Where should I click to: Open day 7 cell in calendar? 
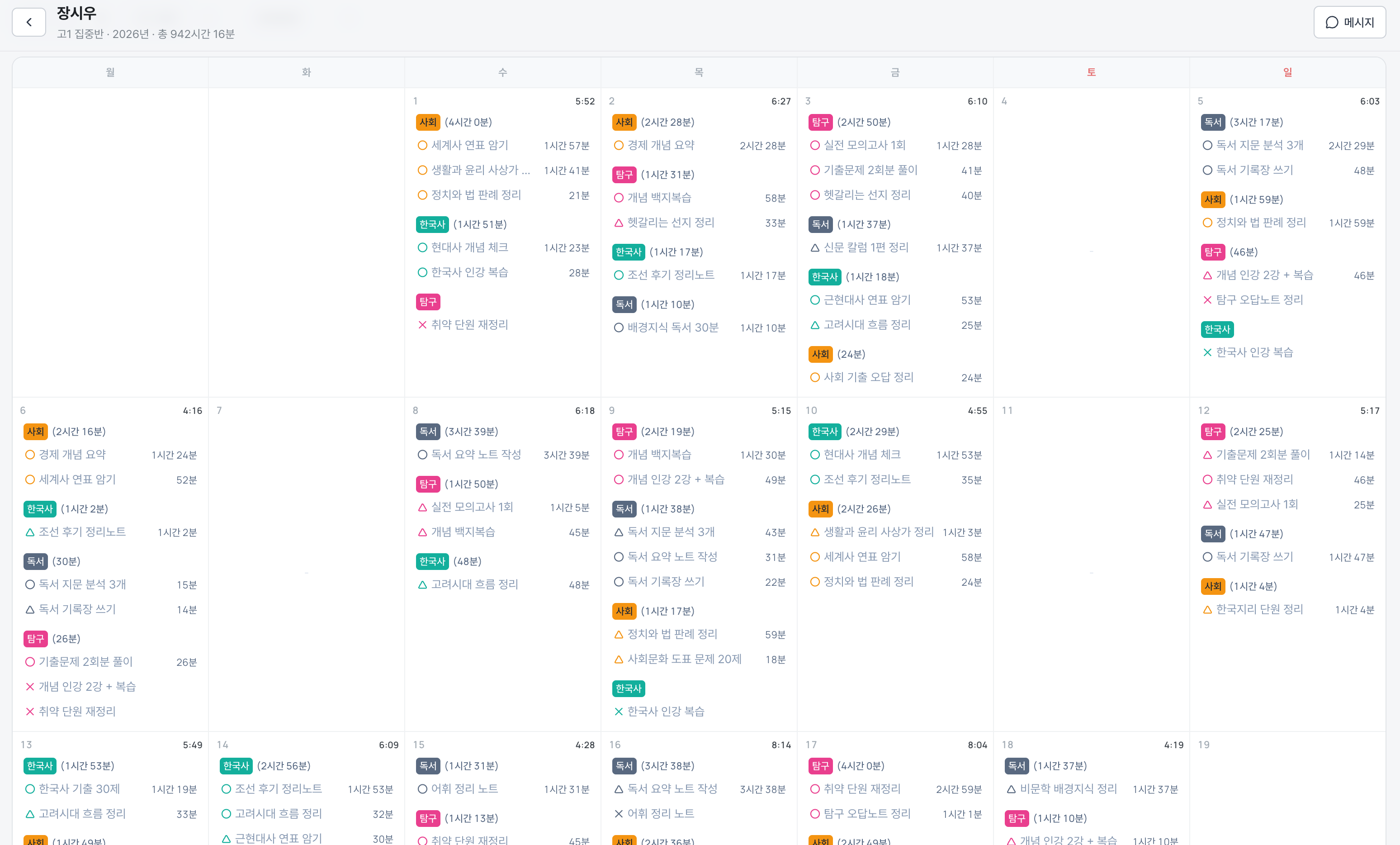[x=306, y=564]
